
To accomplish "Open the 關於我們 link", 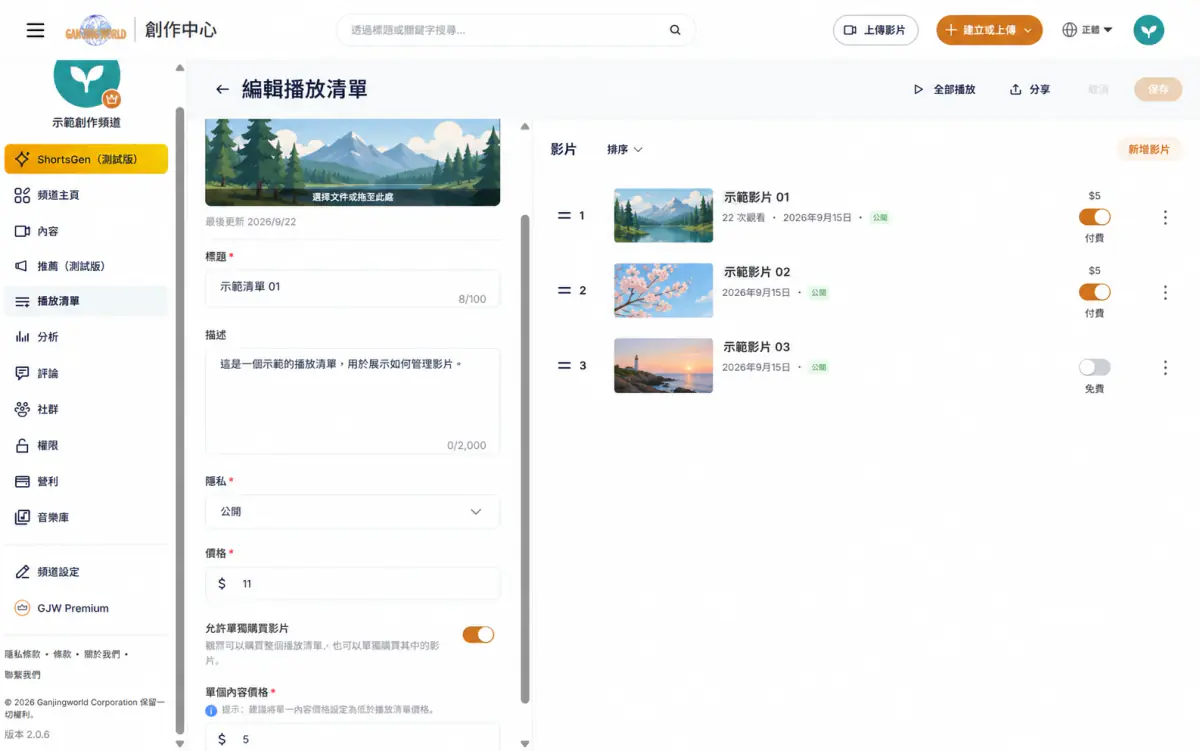I will coord(102,654).
